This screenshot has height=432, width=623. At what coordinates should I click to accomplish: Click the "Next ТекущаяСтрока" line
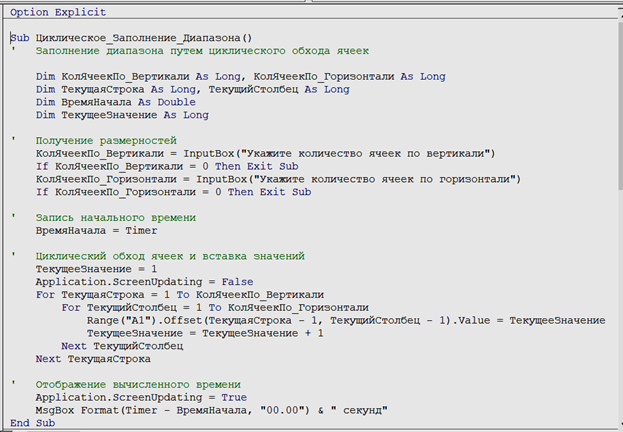93,359
